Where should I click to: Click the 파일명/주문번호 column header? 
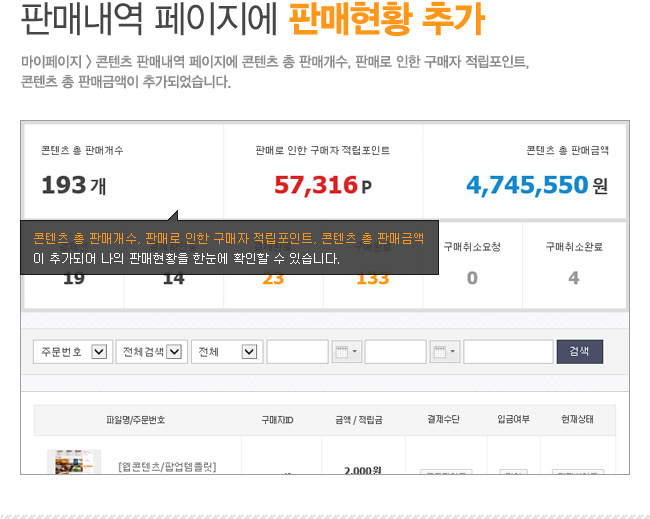coord(136,420)
